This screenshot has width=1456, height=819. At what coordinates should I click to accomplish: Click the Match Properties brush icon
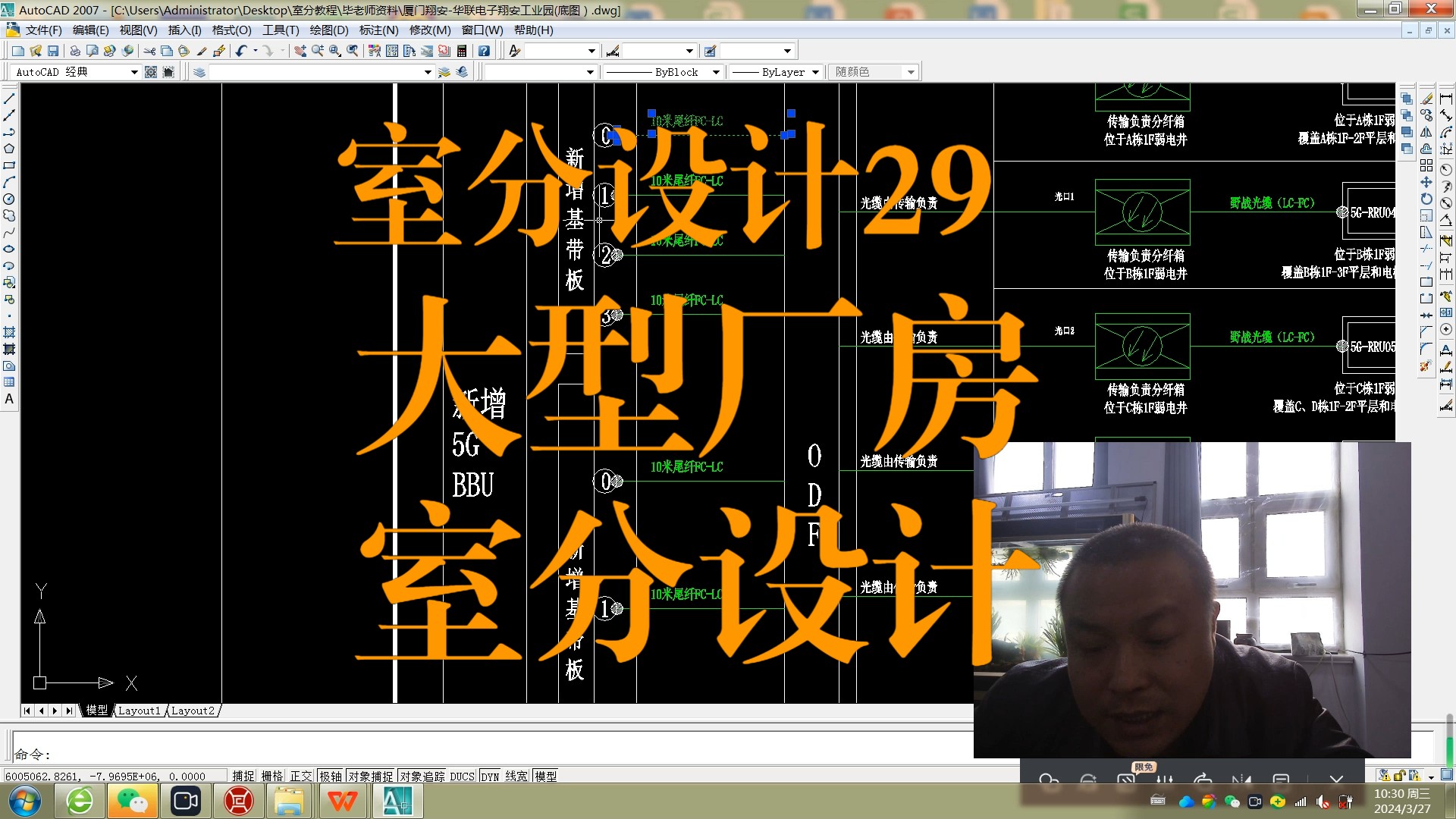202,51
